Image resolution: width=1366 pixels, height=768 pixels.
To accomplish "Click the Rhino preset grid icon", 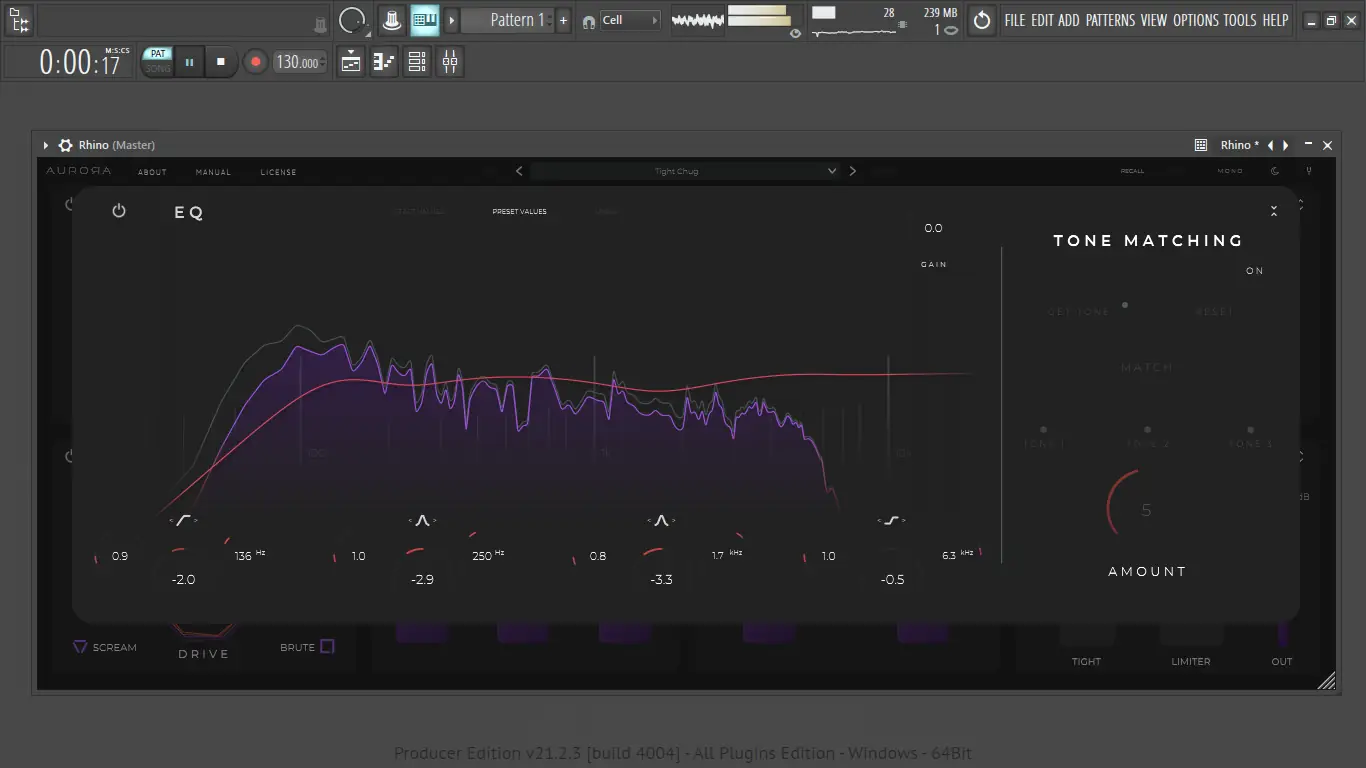I will click(1201, 145).
